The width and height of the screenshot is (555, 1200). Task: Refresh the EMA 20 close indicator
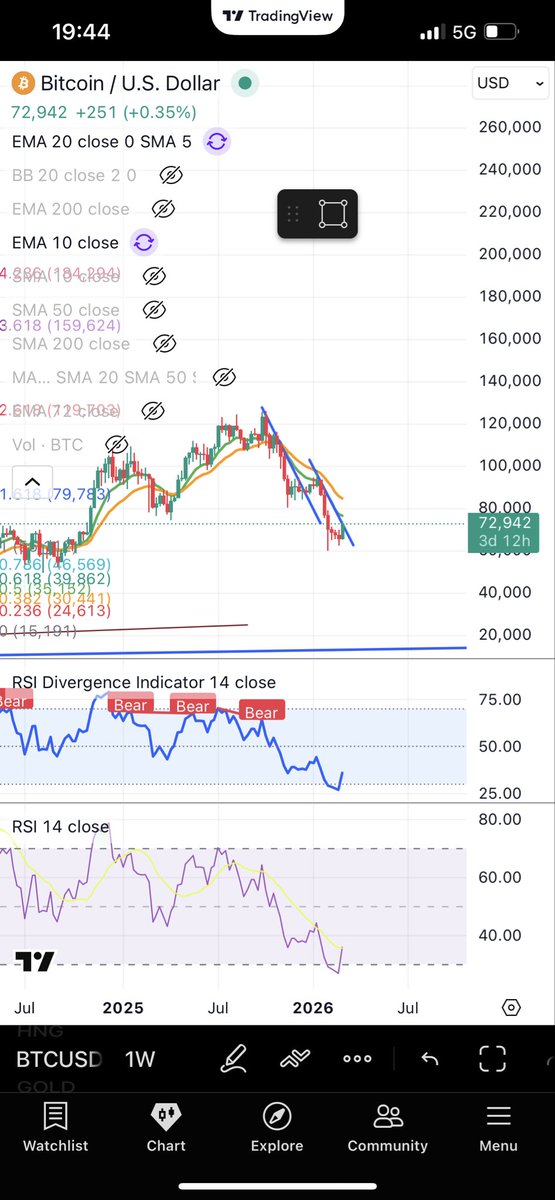tap(216, 142)
